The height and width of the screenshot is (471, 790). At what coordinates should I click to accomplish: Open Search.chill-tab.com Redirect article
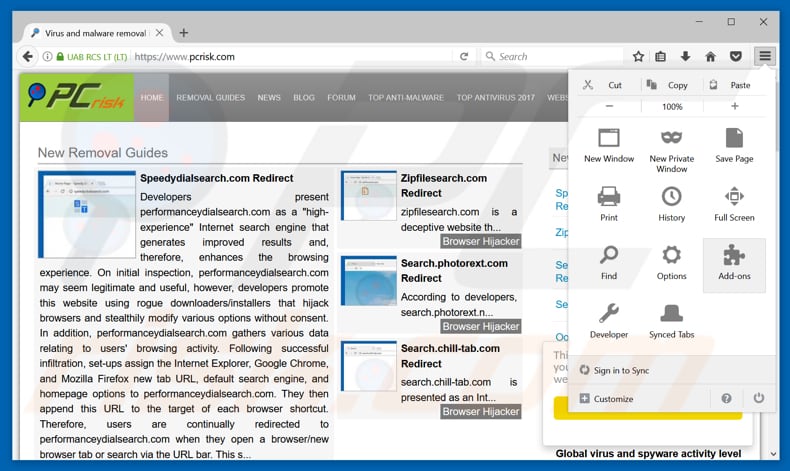[x=450, y=356]
